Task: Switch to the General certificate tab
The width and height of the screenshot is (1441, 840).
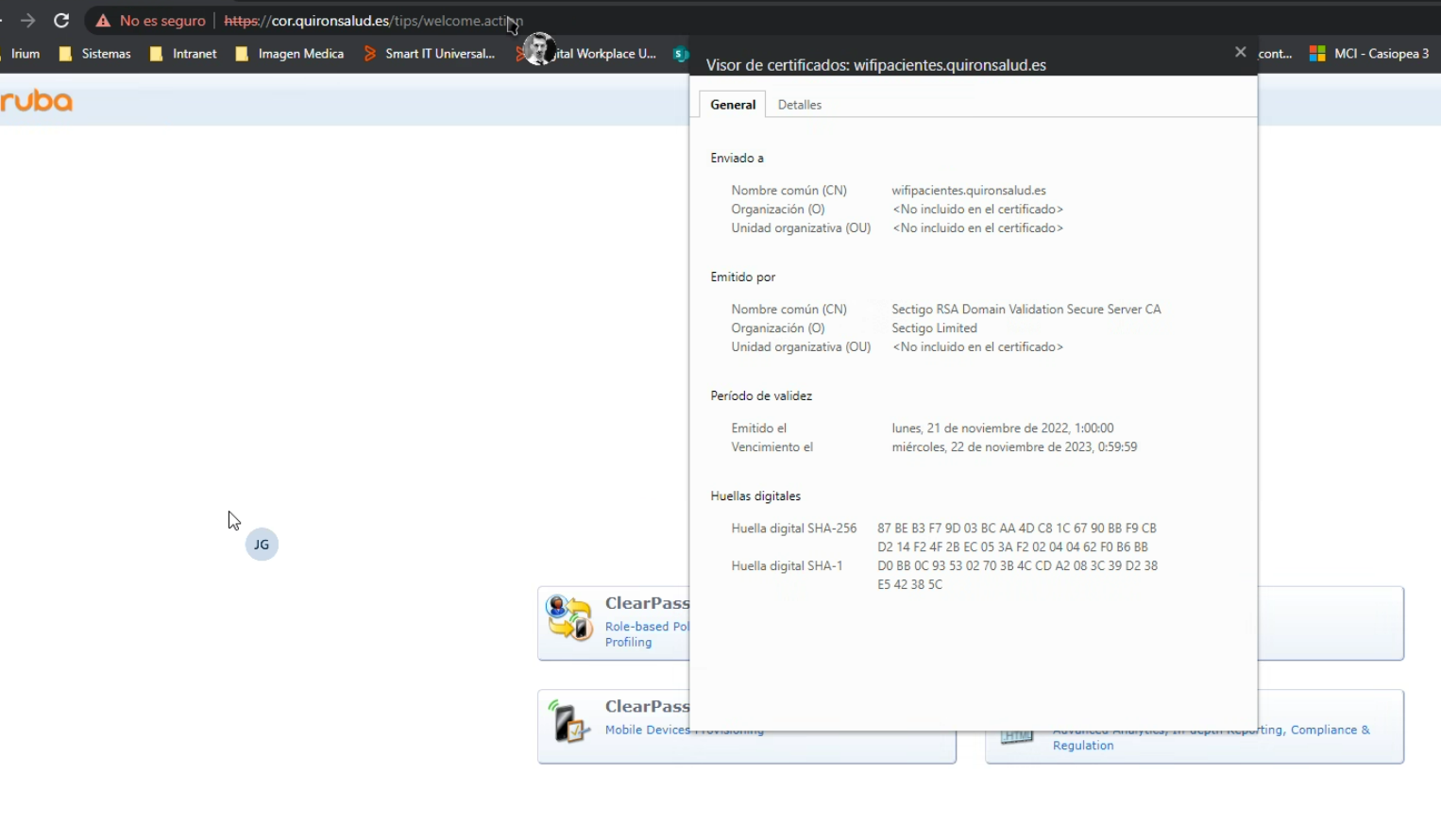Action: coord(733,105)
